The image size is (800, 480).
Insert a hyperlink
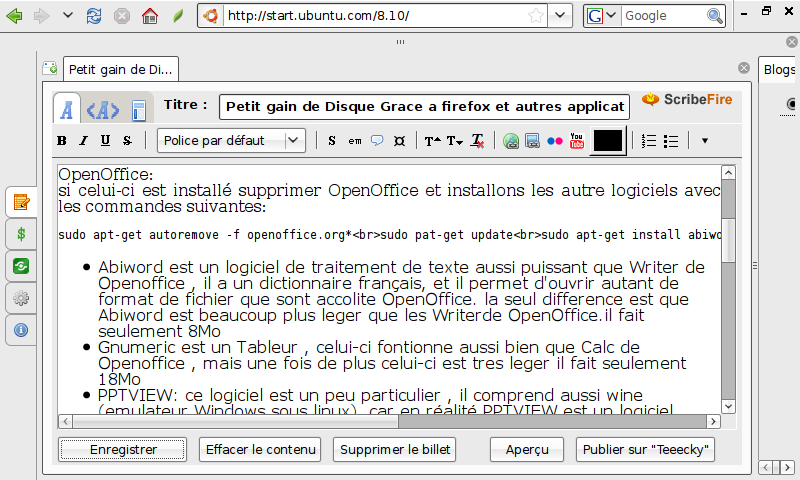click(x=511, y=141)
